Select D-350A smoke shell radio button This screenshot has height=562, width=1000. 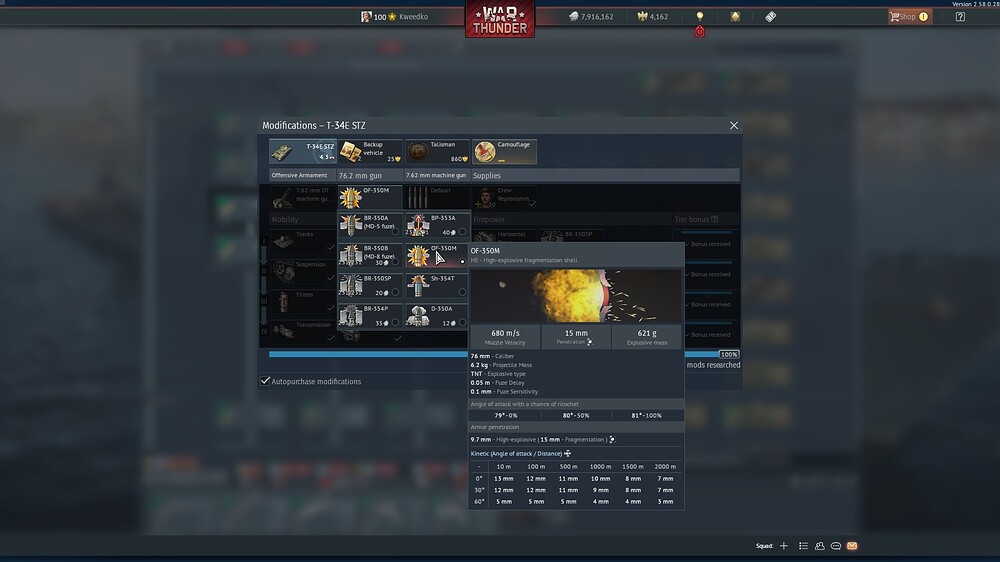tap(462, 323)
